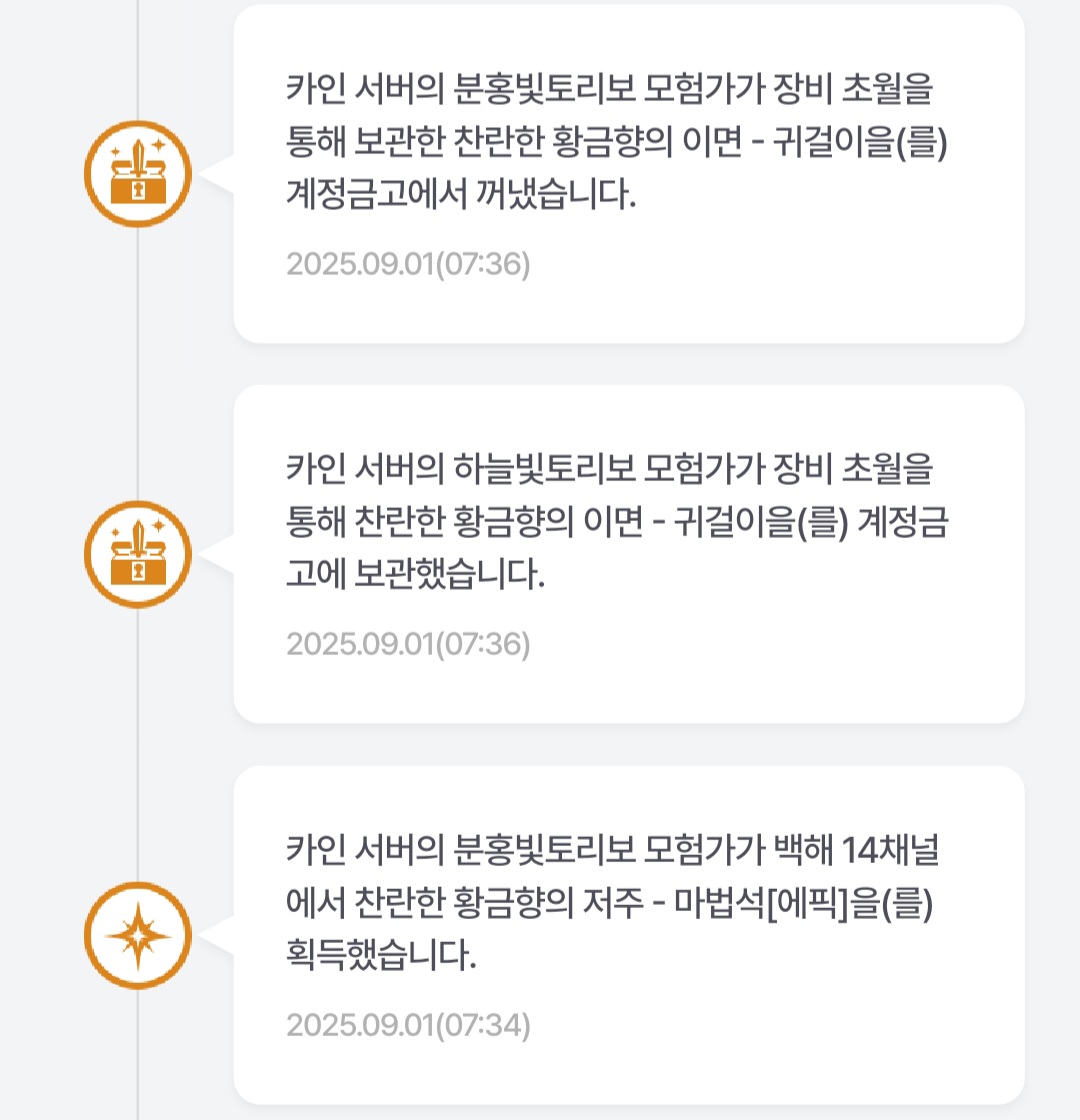Screen dimensions: 1080x1120
Task: Click the speech-bubble pointer of the 마법석 card
Action: 216,935
